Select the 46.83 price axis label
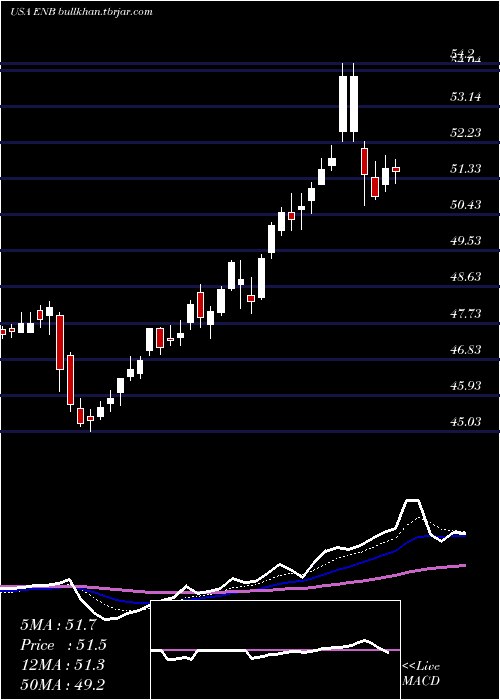 coord(466,350)
